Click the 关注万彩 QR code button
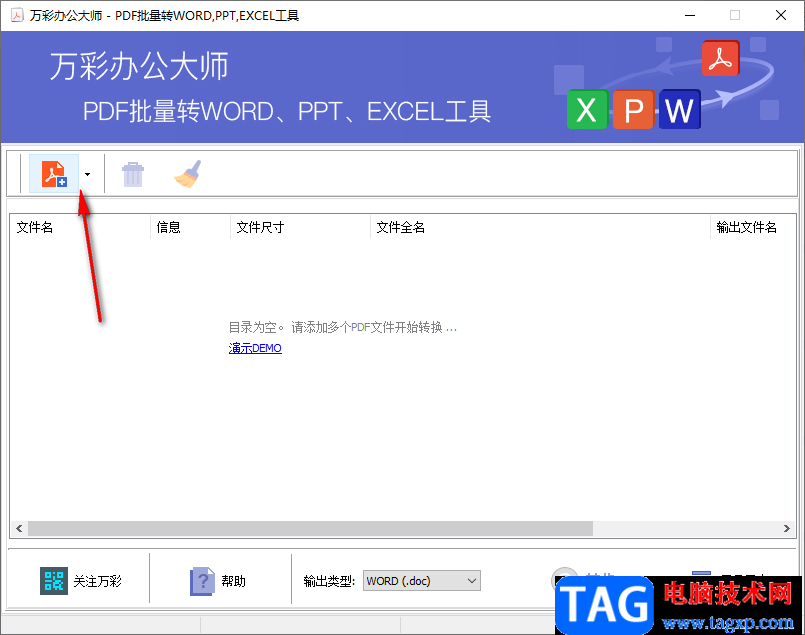The width and height of the screenshot is (805, 635). point(81,581)
